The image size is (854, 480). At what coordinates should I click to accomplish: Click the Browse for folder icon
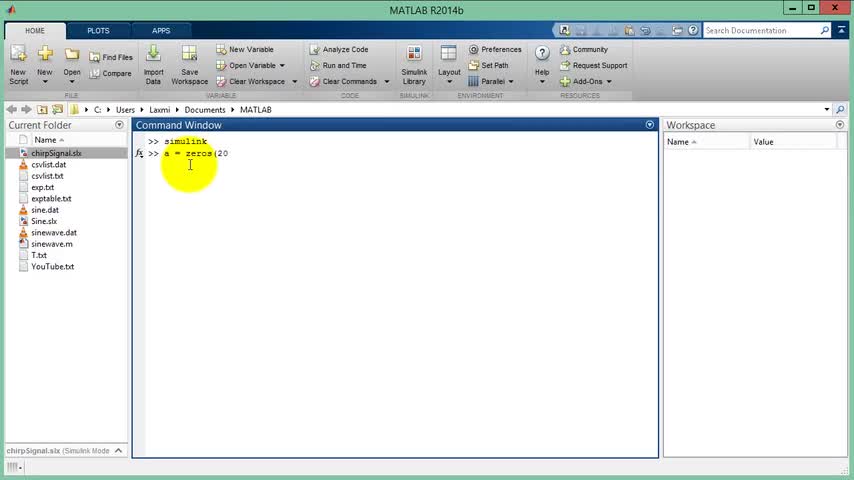click(57, 110)
